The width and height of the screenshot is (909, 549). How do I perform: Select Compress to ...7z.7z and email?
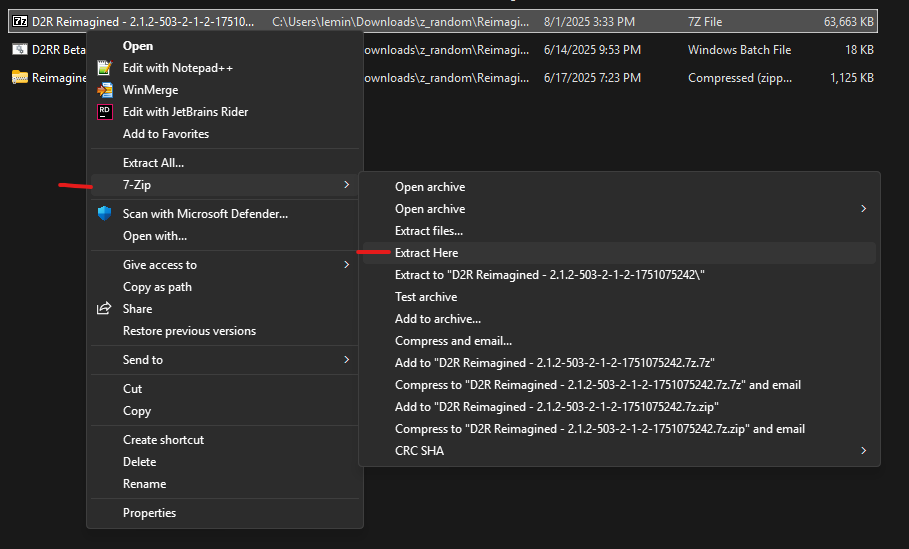[x=598, y=385]
